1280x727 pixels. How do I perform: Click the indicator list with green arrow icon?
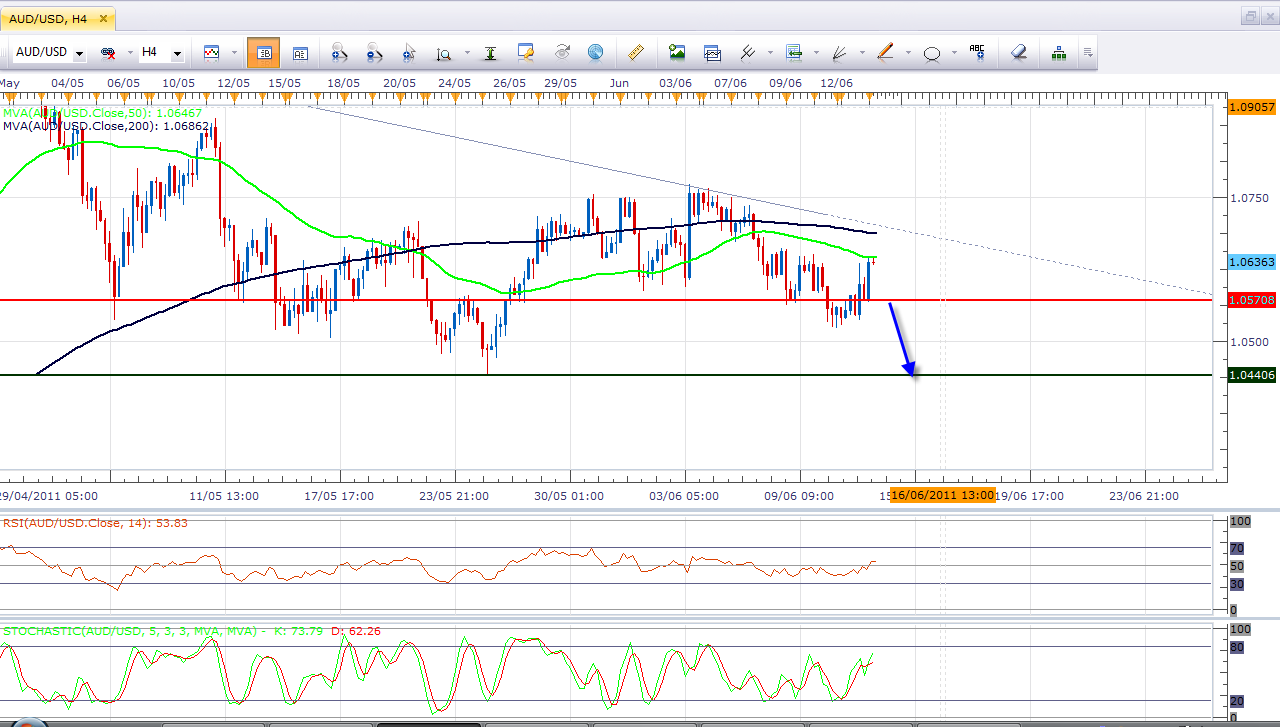(x=795, y=52)
